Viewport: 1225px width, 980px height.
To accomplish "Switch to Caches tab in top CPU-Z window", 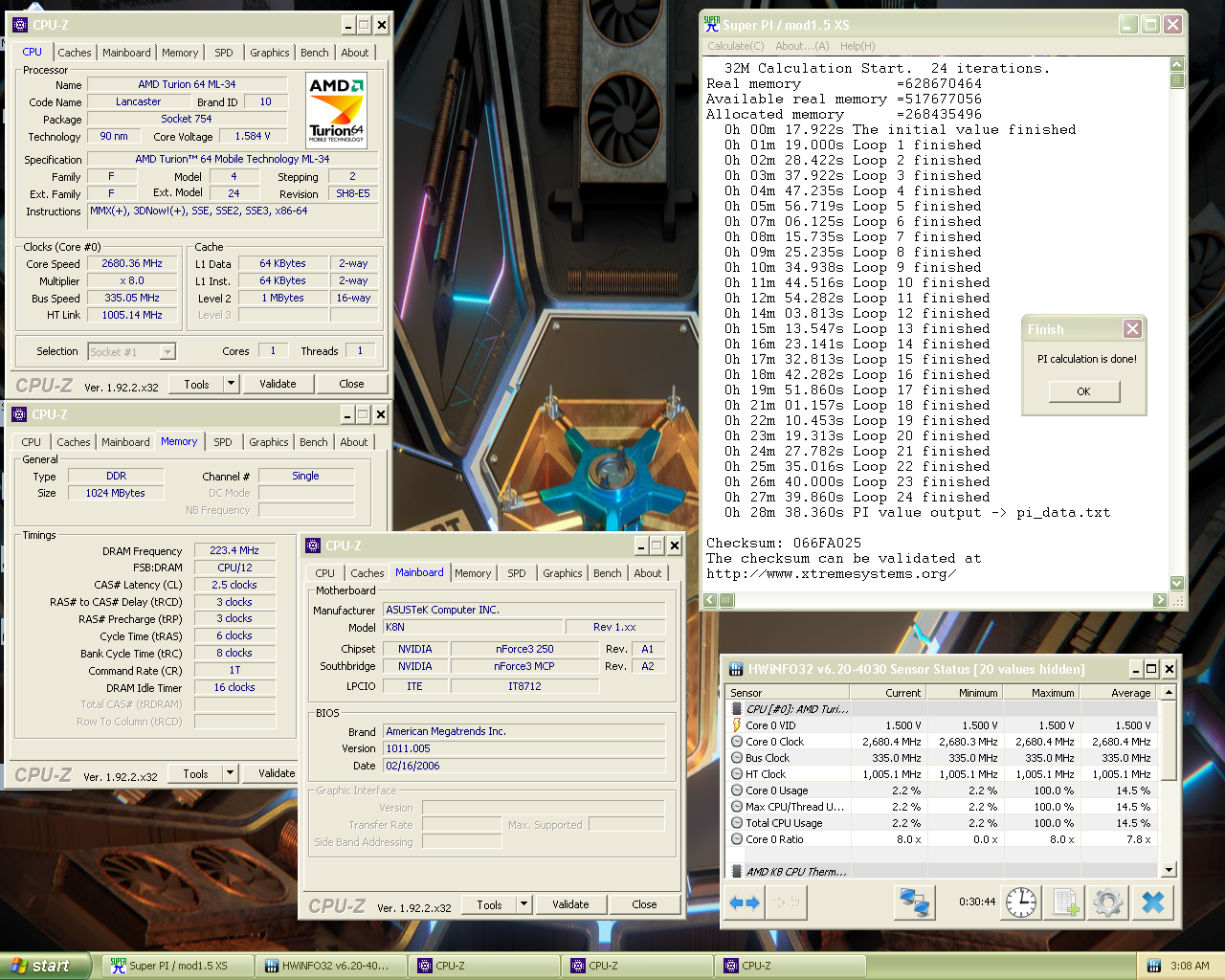I will coord(75,53).
